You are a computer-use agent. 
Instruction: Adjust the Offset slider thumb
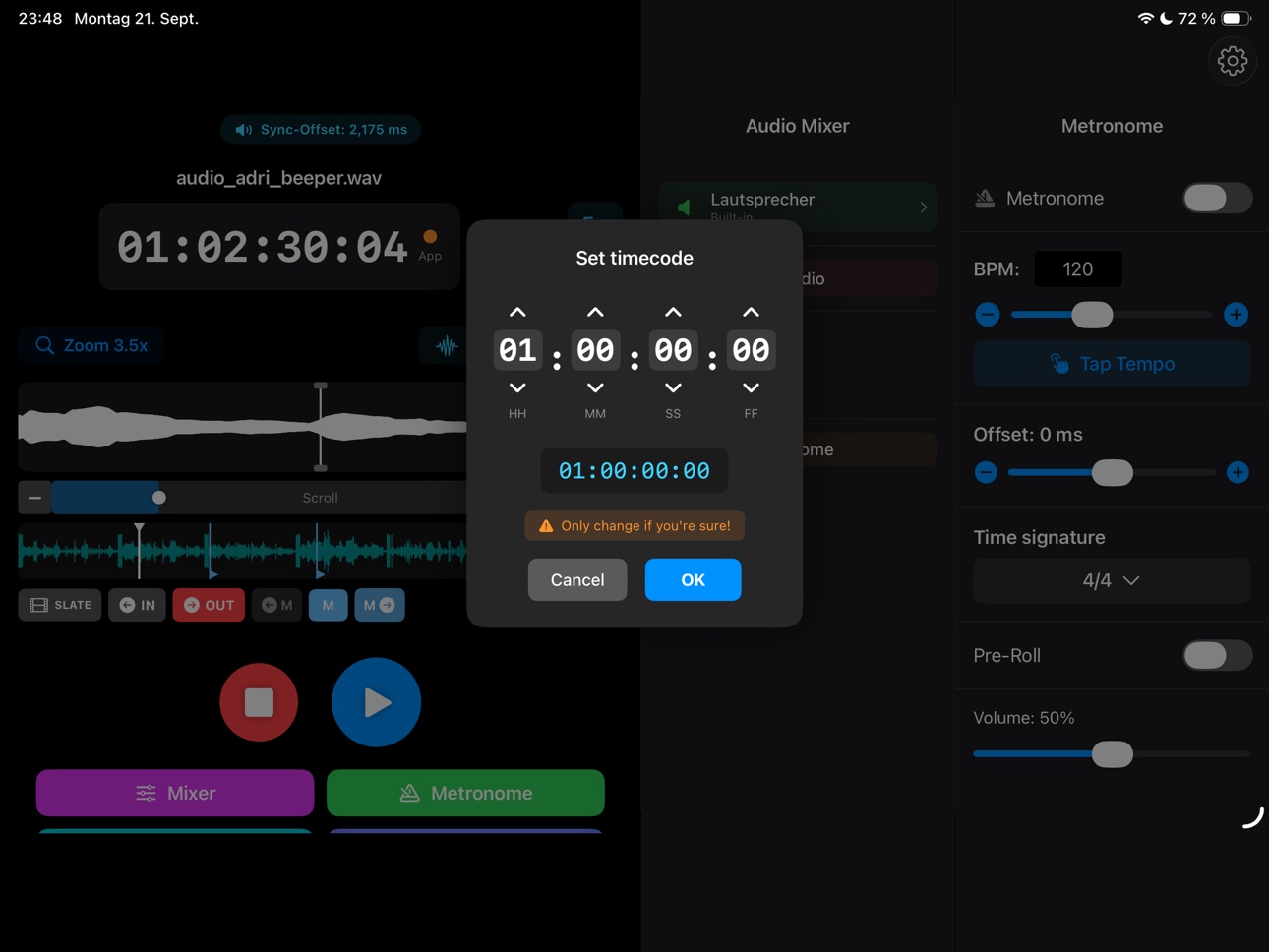[1113, 473]
